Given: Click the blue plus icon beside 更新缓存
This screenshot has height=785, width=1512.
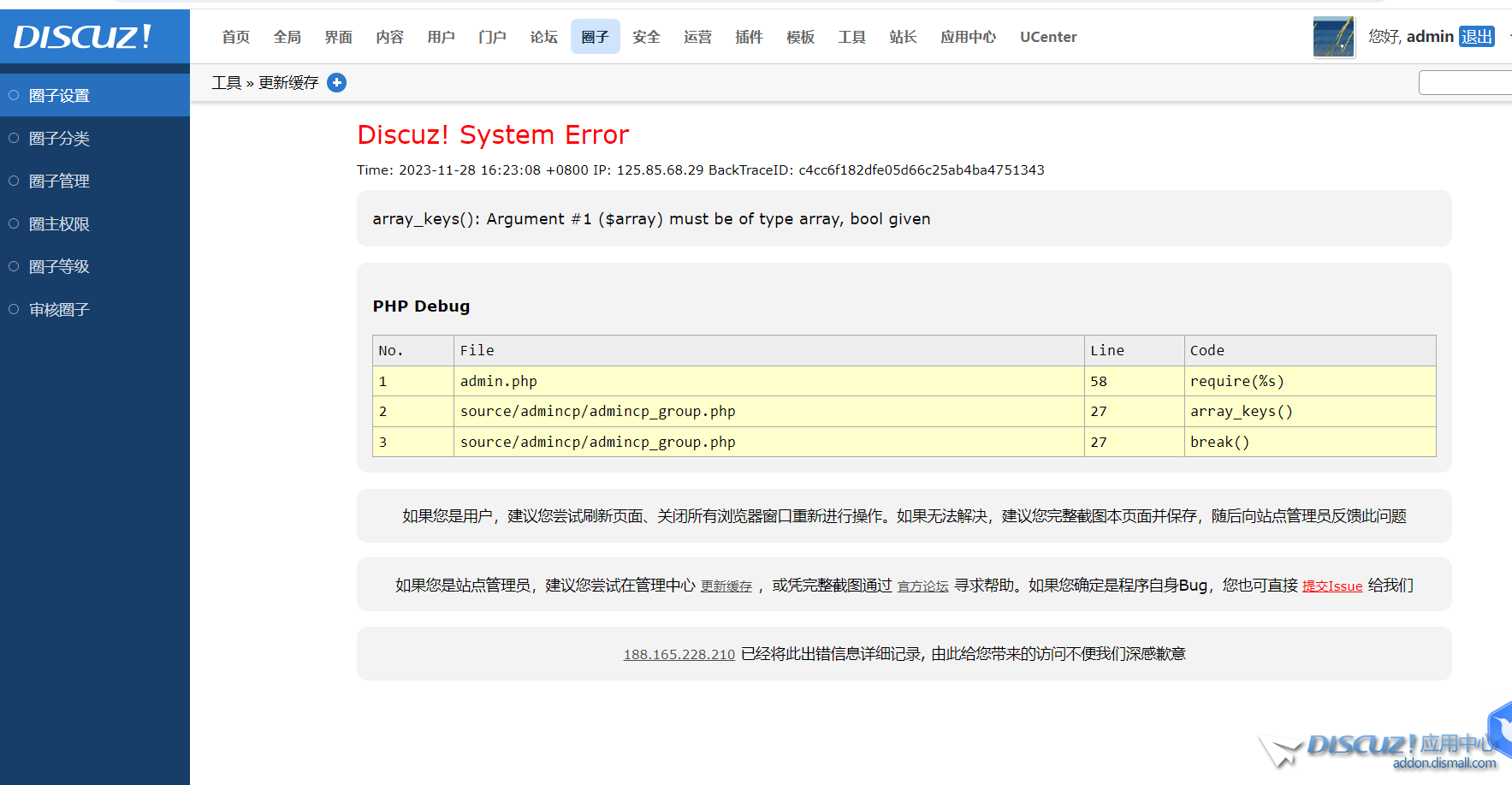Looking at the screenshot, I should coord(337,83).
